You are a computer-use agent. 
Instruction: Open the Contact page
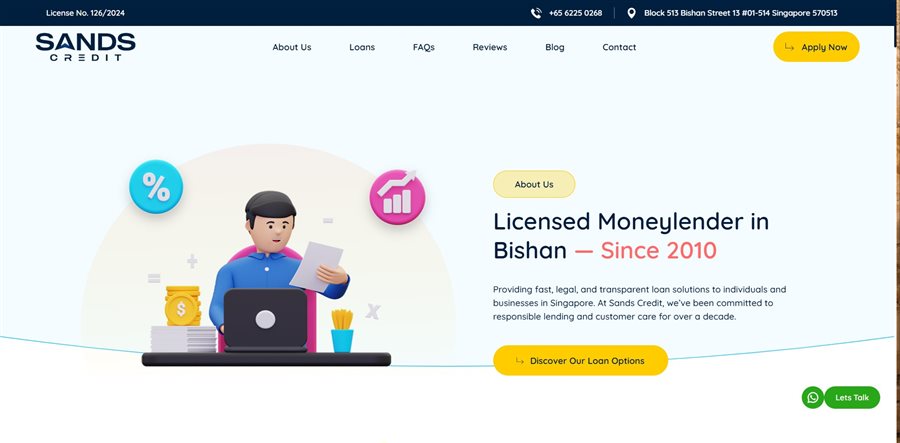pos(619,47)
